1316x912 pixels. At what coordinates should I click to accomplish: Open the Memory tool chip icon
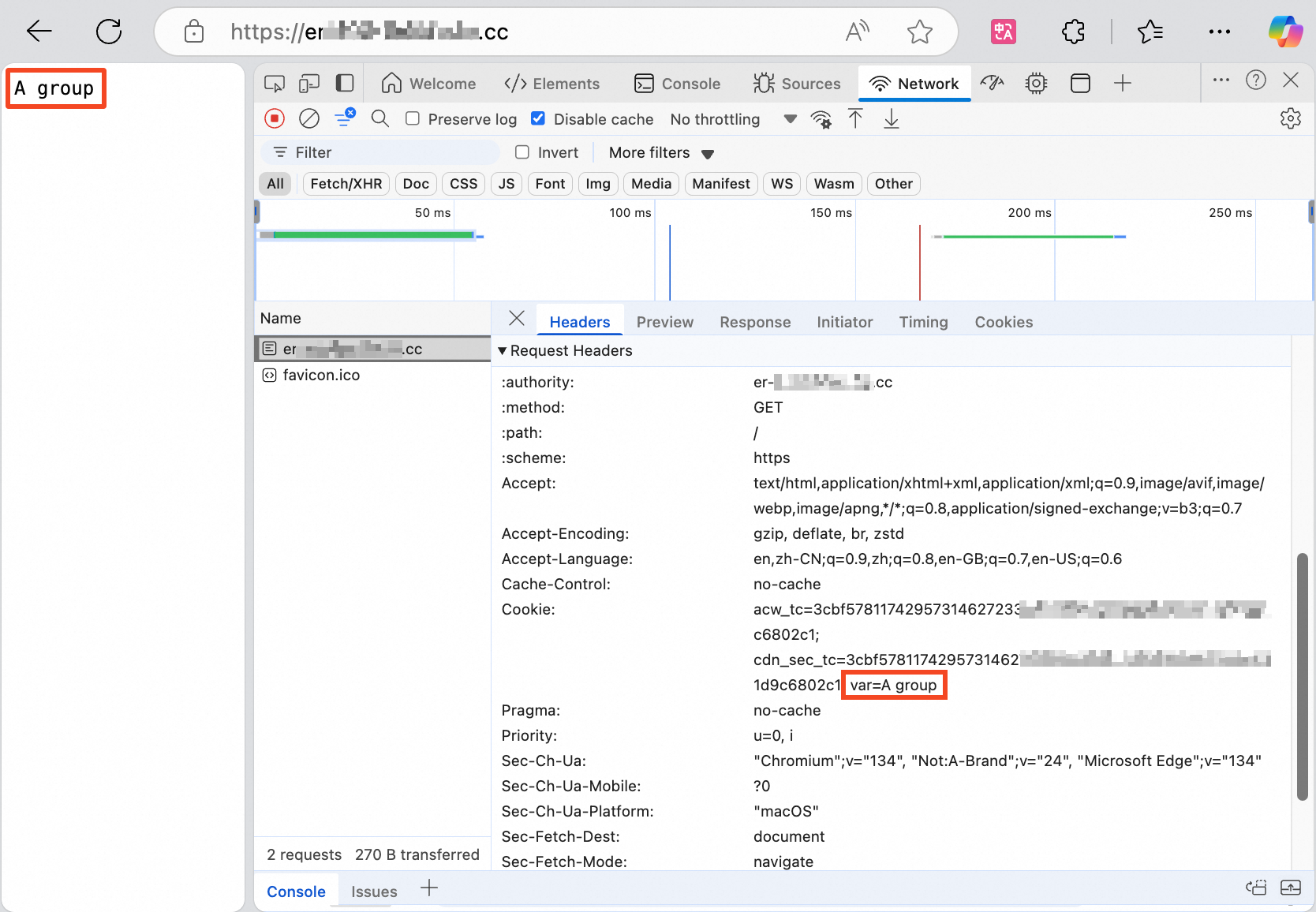tap(1037, 84)
